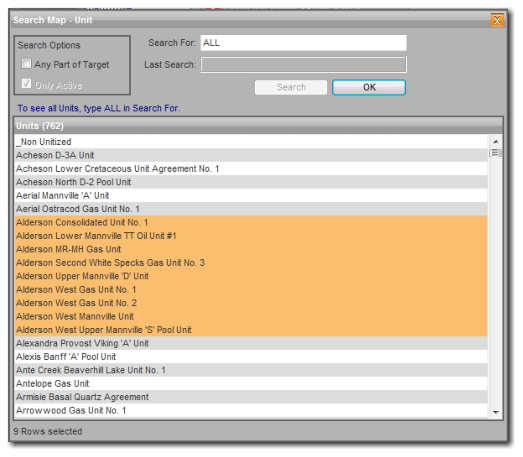Click the Last Search field
This screenshot has height=457, width=523.
coord(304,64)
